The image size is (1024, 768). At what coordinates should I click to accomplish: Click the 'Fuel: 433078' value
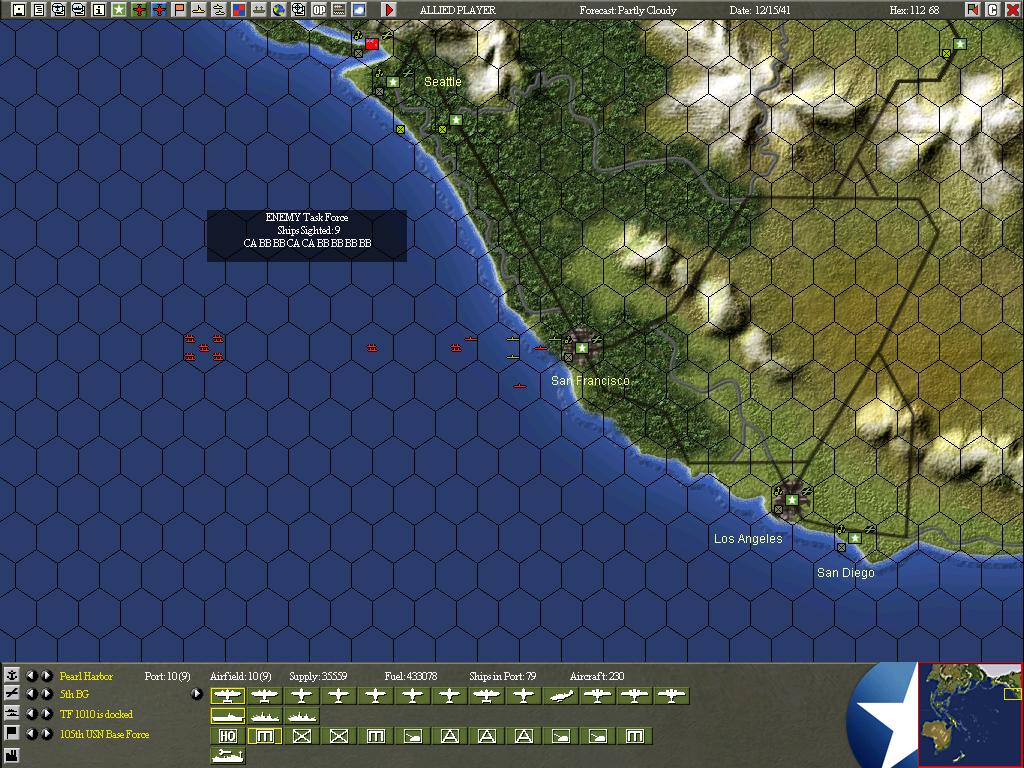pos(411,676)
